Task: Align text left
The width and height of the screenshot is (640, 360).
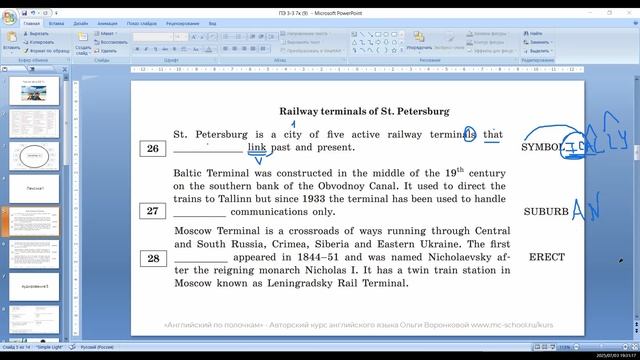Action: [225, 49]
